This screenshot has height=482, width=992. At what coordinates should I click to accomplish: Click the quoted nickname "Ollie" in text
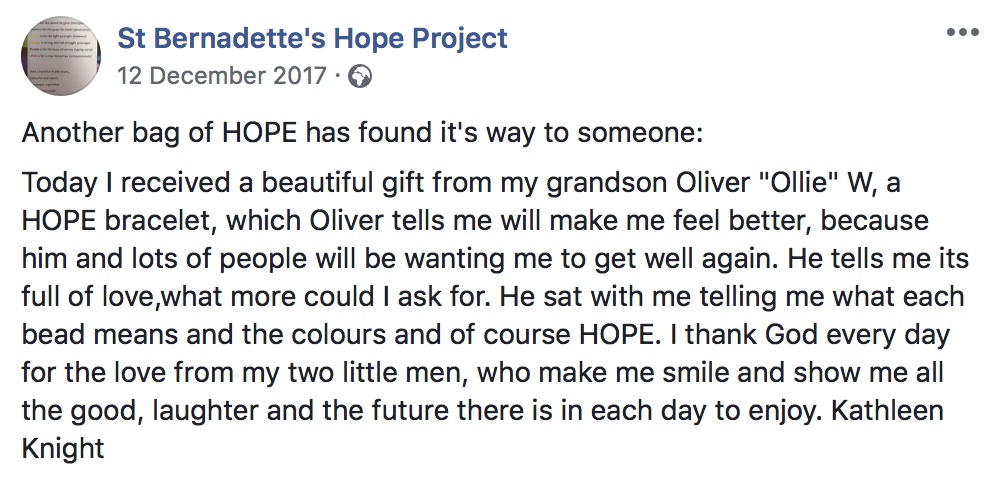pos(783,183)
